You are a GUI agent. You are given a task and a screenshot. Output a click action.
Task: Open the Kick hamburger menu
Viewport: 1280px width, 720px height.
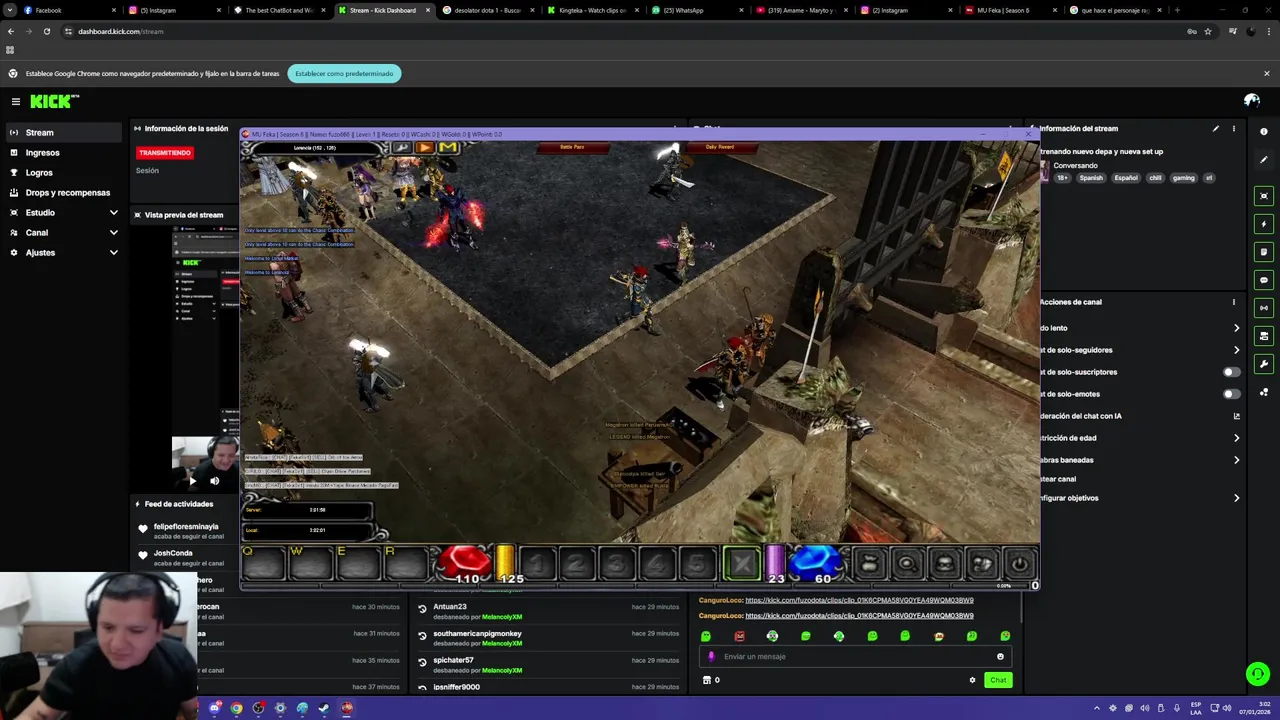click(x=16, y=101)
